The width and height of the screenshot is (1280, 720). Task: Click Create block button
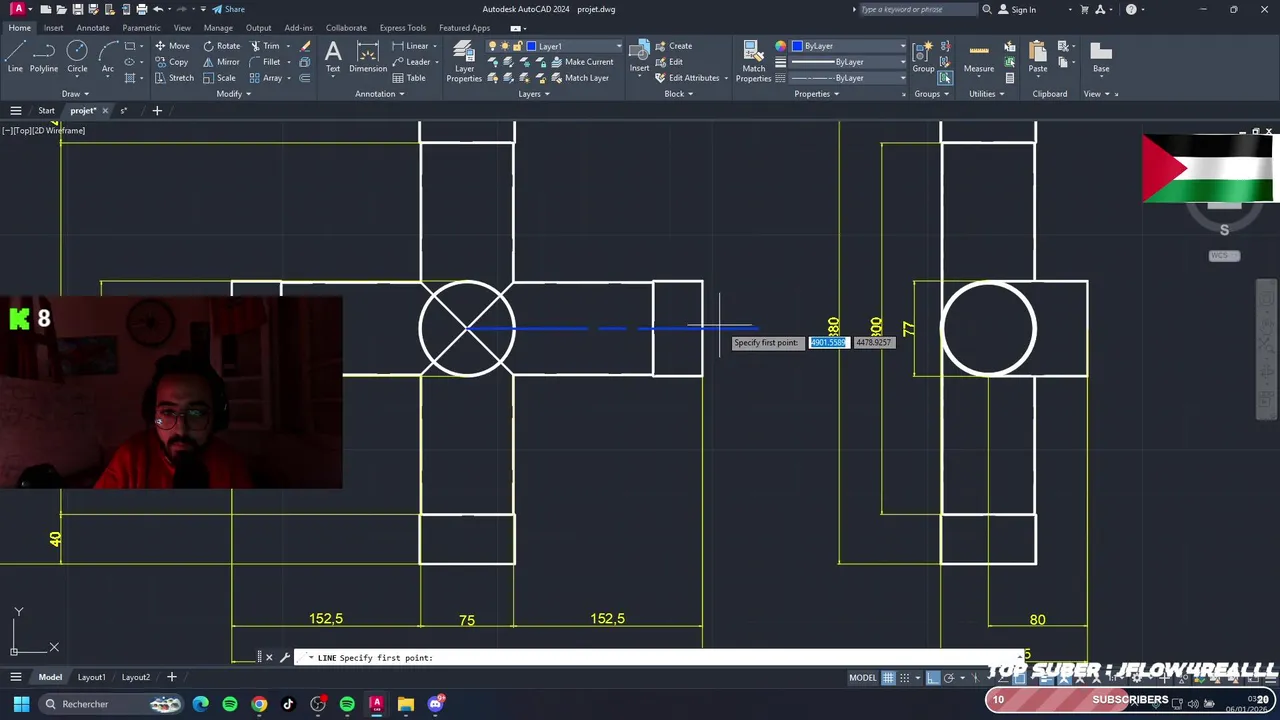point(673,46)
